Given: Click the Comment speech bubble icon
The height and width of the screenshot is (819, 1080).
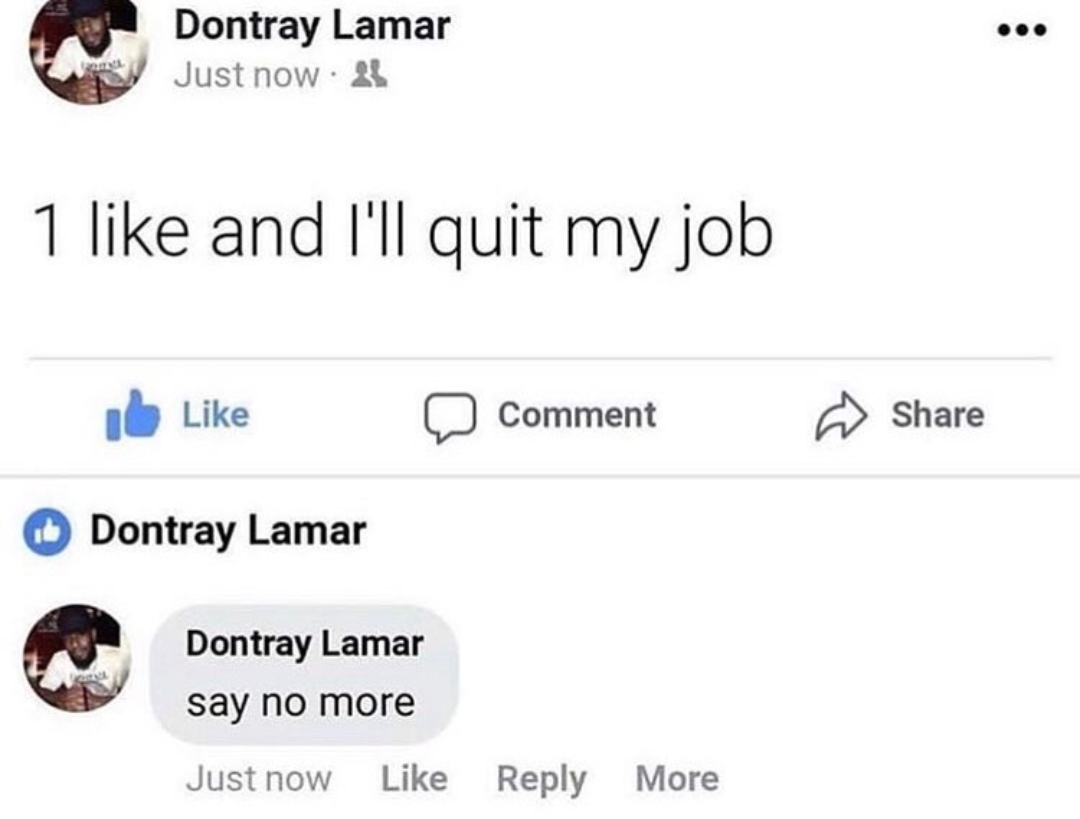Looking at the screenshot, I should 450,417.
